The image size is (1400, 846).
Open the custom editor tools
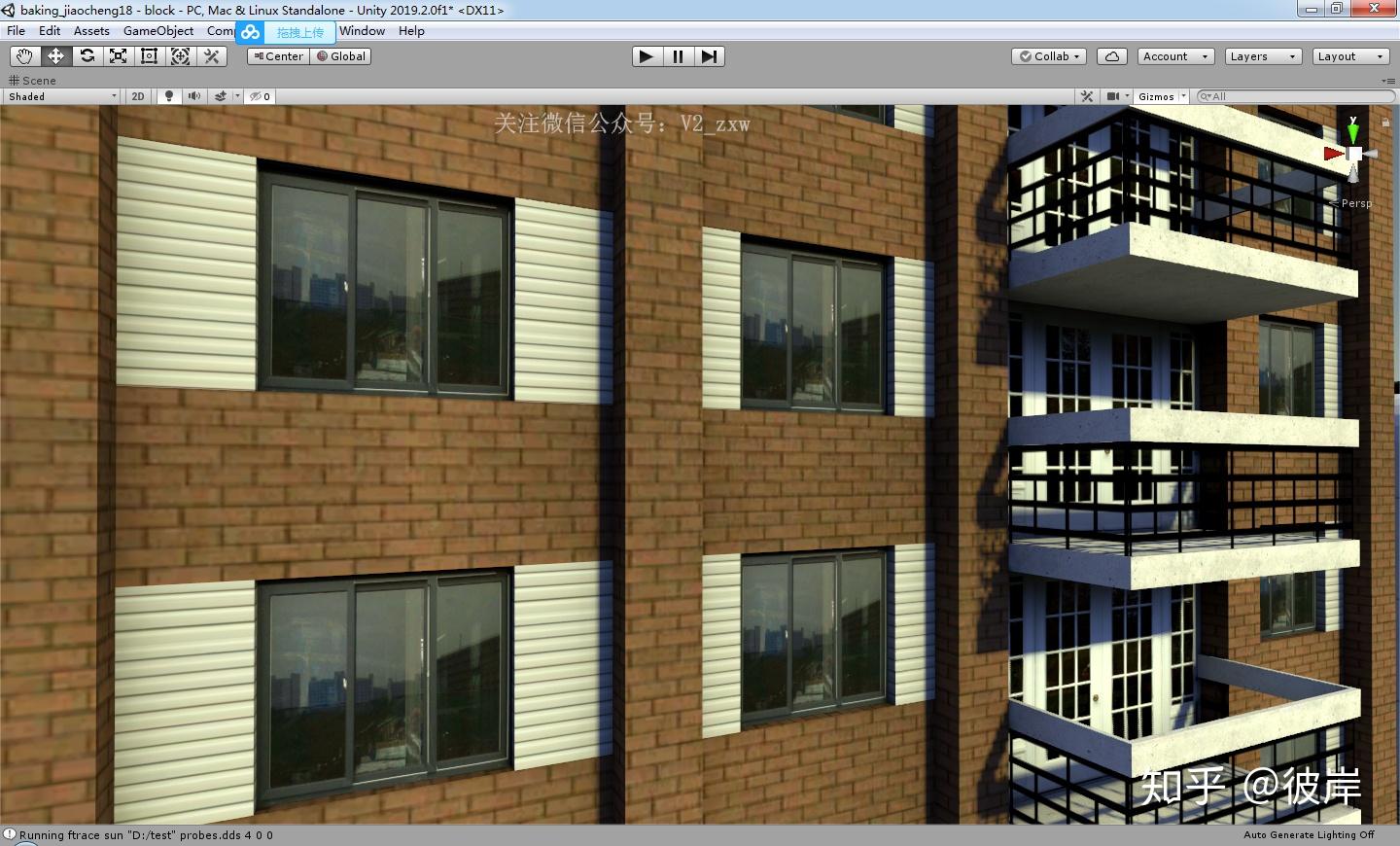pos(211,56)
